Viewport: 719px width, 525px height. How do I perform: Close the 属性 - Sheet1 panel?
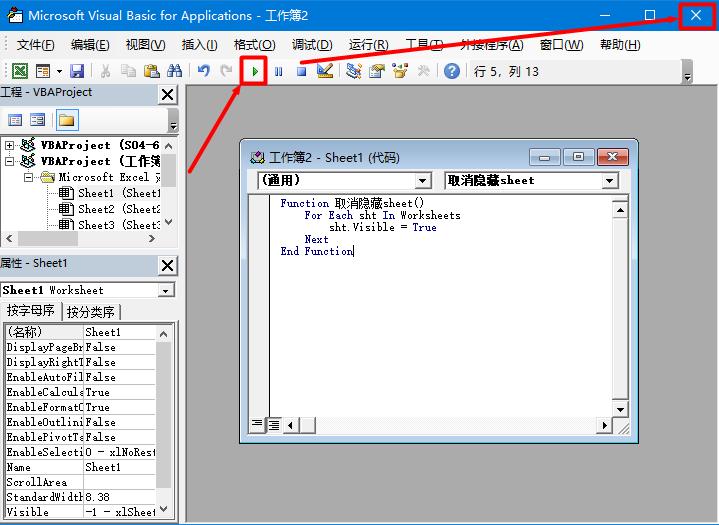click(x=168, y=265)
